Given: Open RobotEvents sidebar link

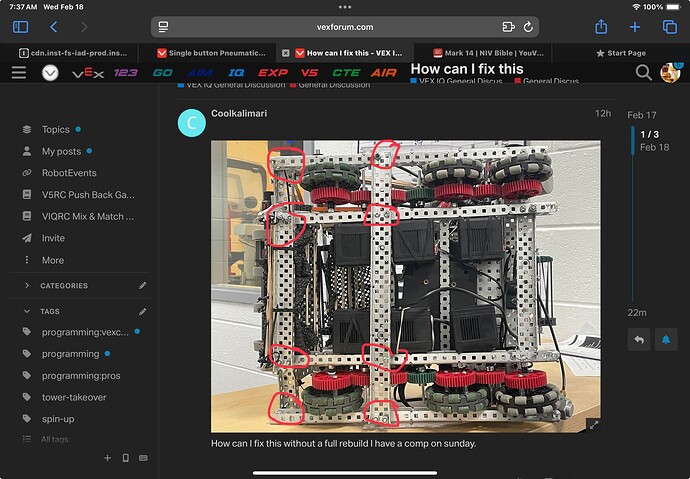Looking at the screenshot, I should 69,173.
